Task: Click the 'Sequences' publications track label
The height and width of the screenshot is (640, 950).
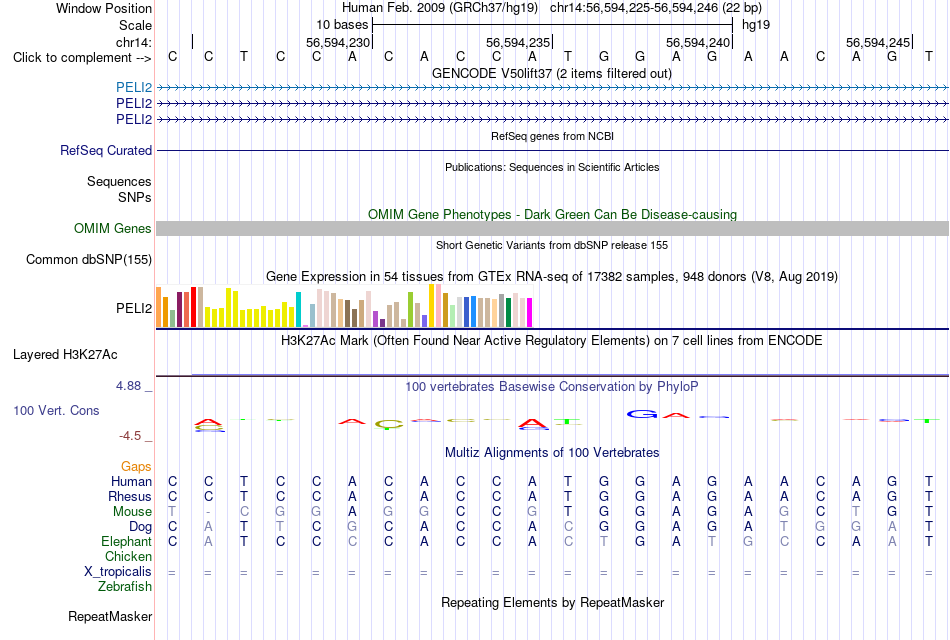Action: (119, 181)
